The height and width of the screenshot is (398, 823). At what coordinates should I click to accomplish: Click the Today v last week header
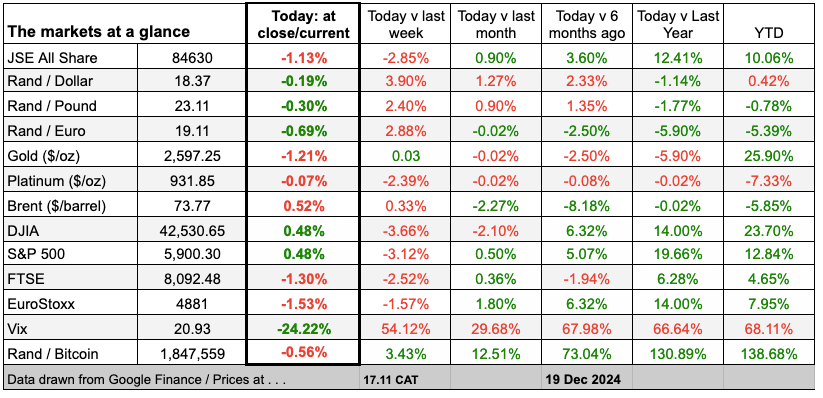pos(406,24)
